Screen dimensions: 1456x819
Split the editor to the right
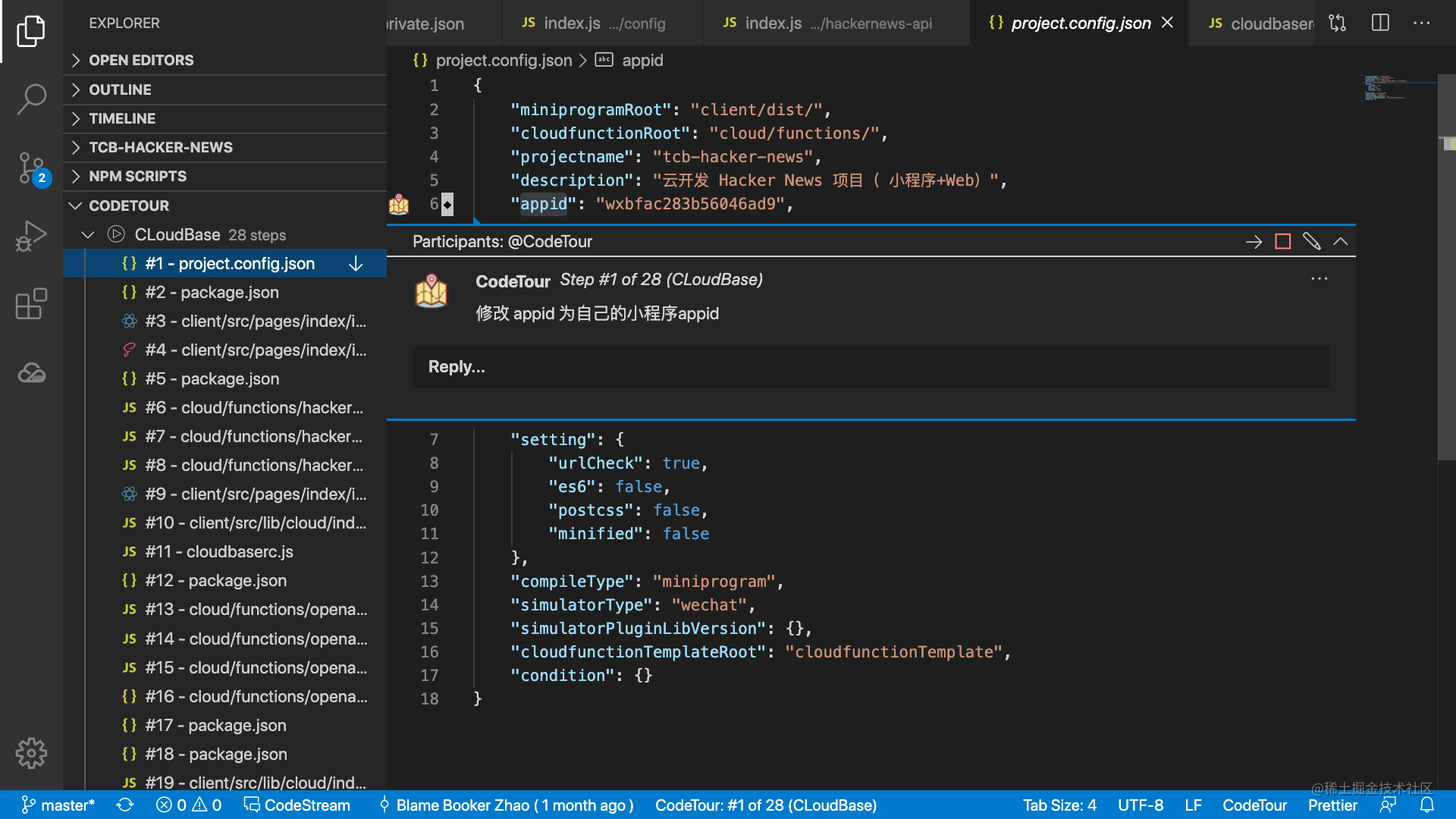coord(1380,23)
